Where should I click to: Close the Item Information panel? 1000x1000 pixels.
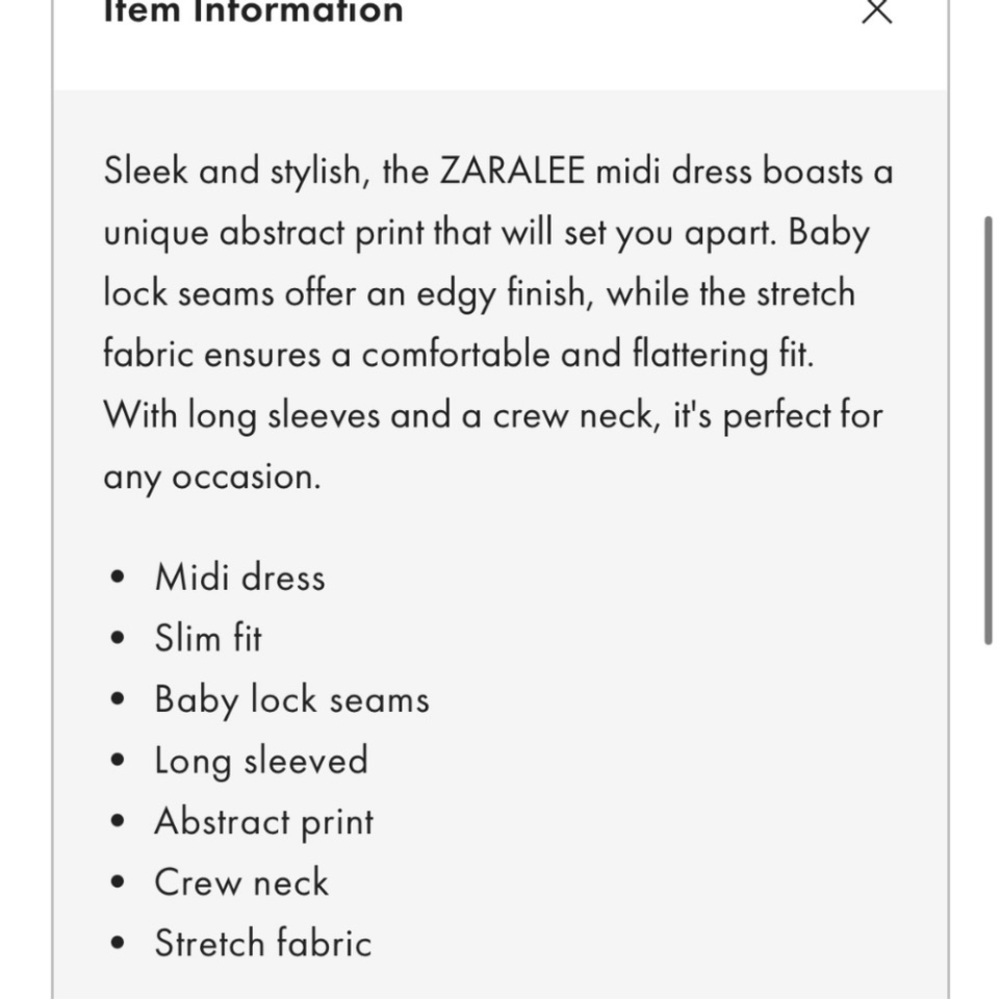(x=877, y=11)
